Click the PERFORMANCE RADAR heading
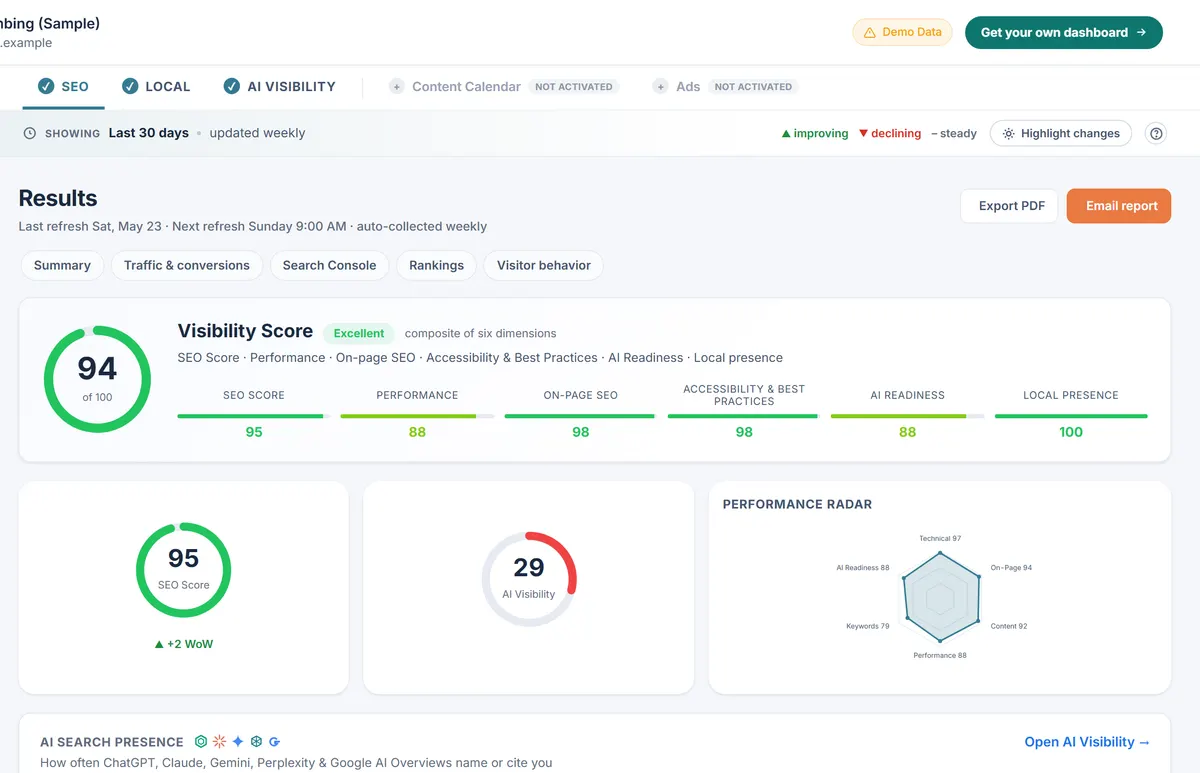Viewport: 1200px width, 773px height. pyautogui.click(x=797, y=504)
